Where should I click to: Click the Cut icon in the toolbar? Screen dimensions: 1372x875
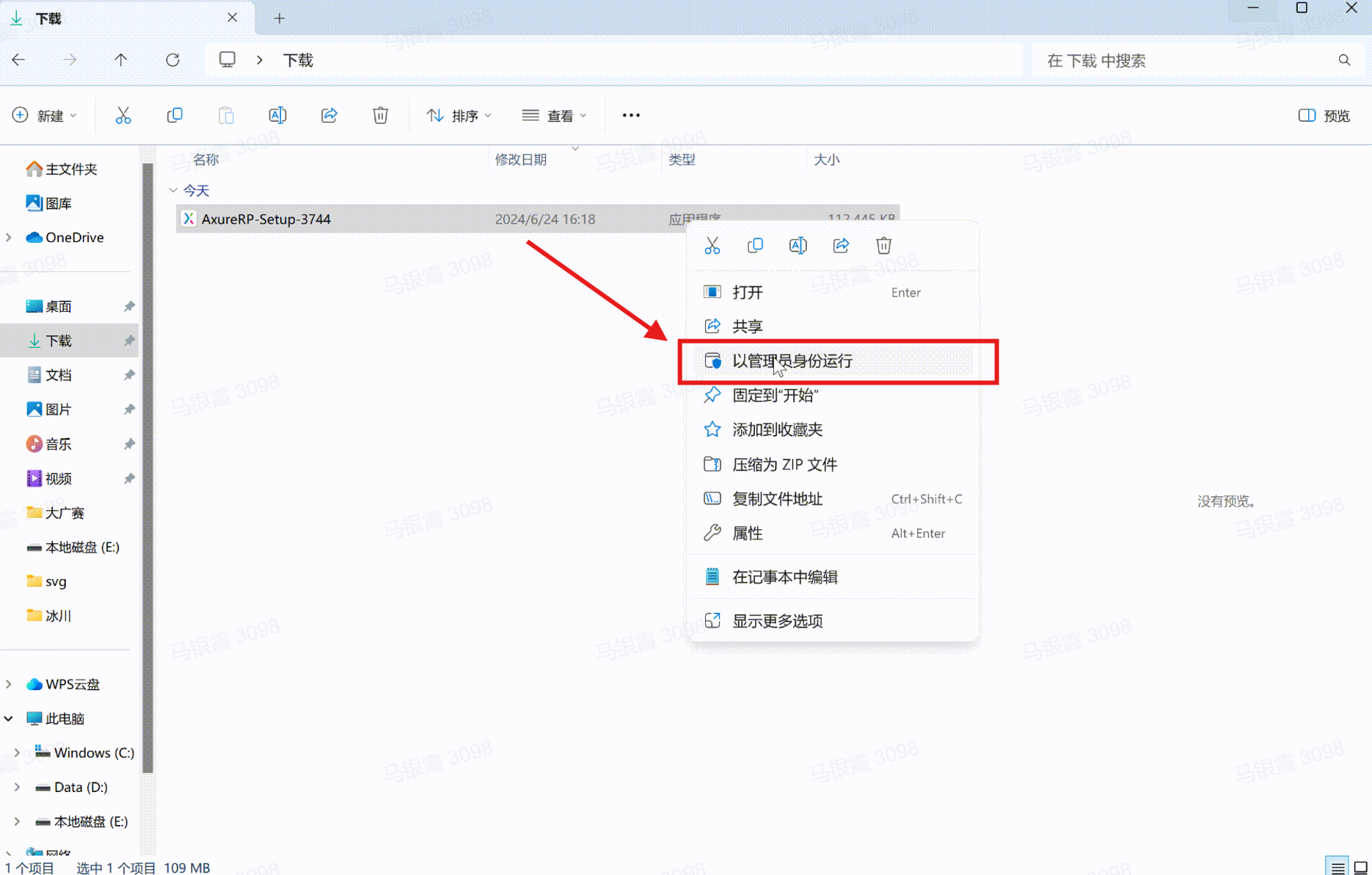click(123, 115)
